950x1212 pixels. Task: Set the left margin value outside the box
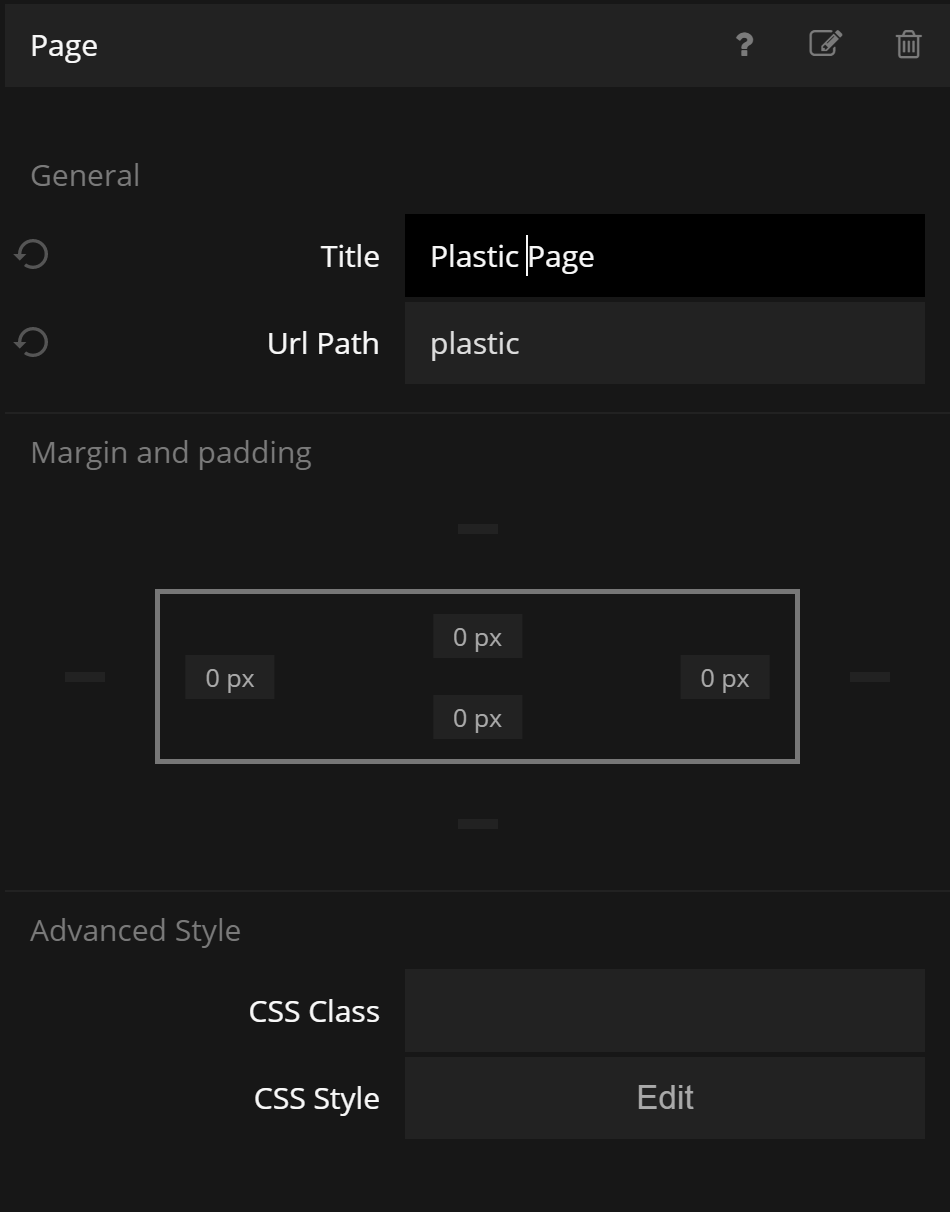[x=85, y=677]
